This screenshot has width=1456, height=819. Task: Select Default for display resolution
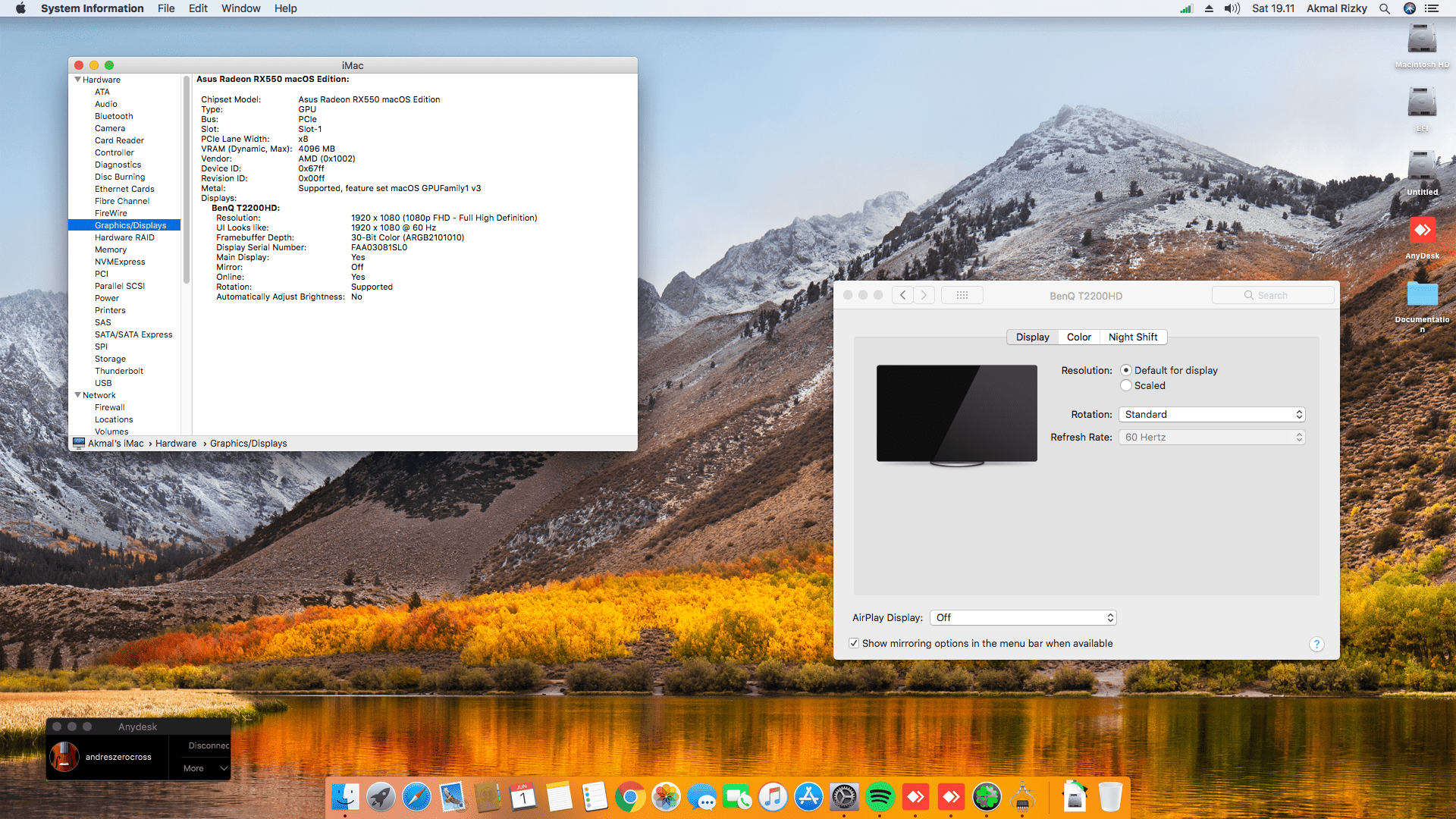(x=1126, y=371)
